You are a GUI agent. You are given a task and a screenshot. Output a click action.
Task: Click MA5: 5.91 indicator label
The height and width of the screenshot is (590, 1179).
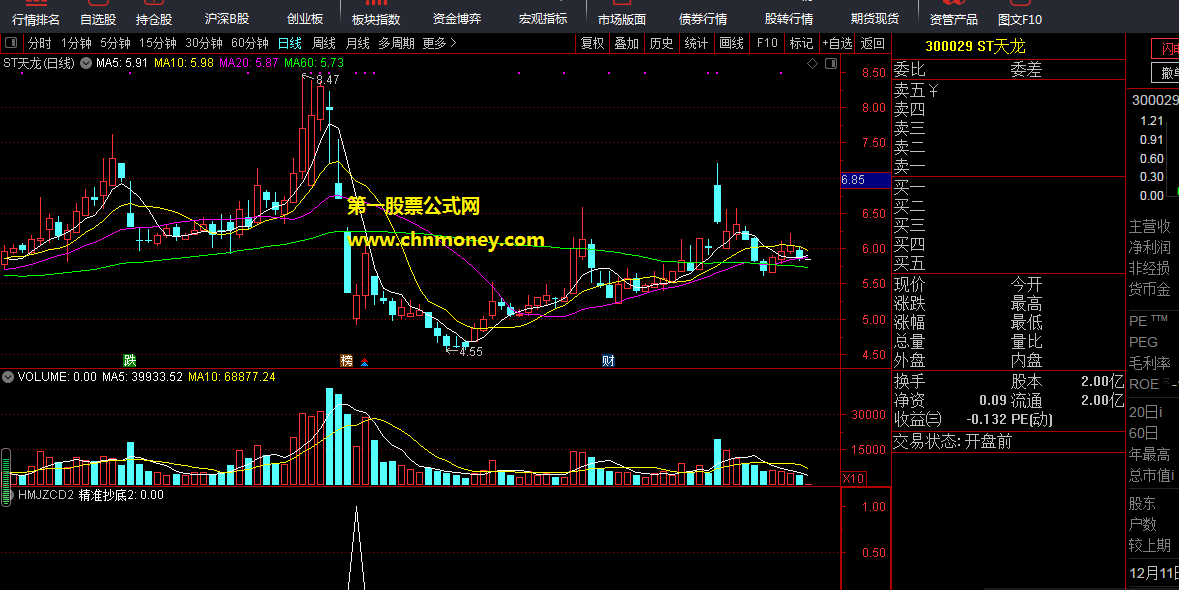[122, 63]
